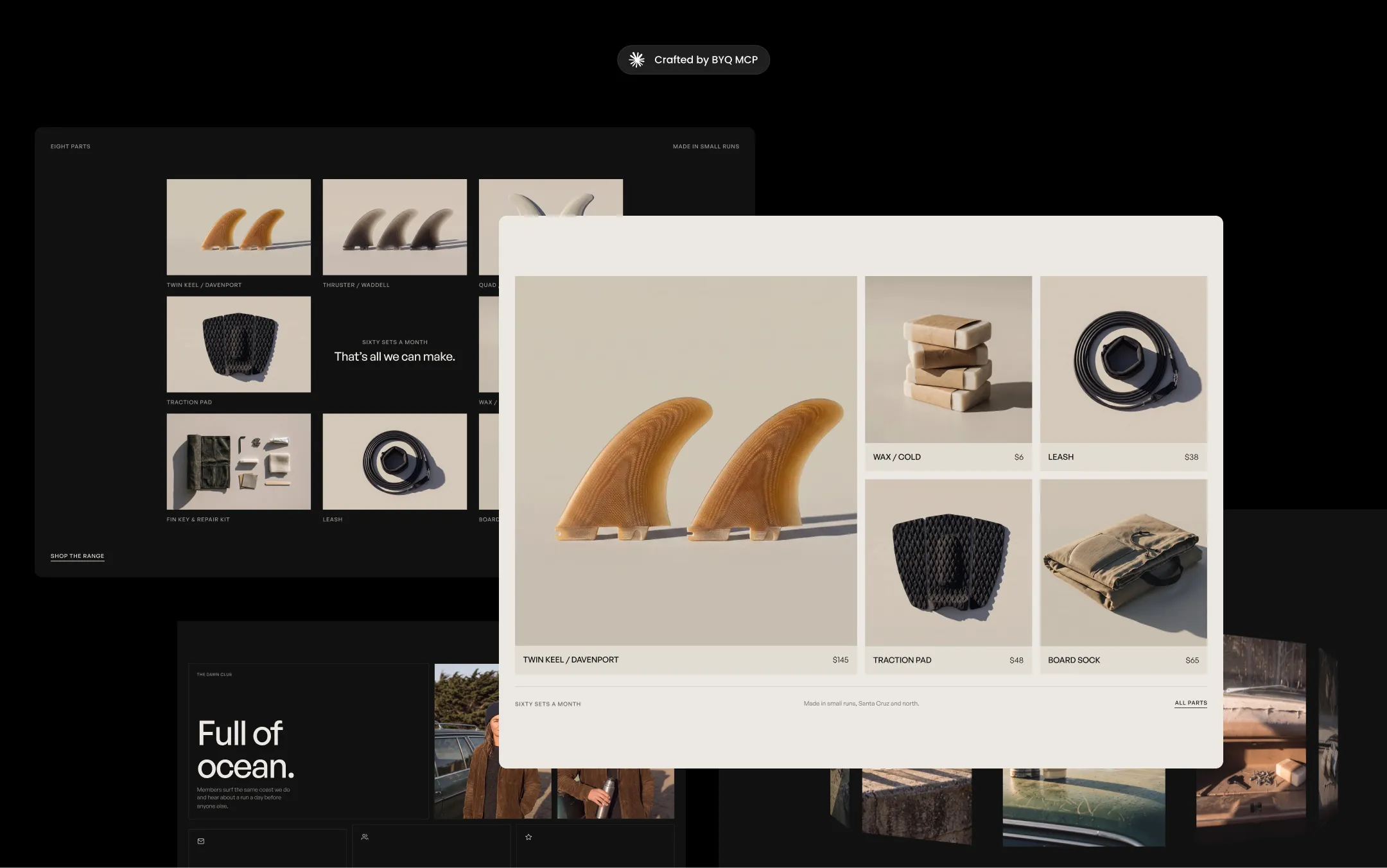This screenshot has height=868, width=1387.
Task: Follow the Shop the Range link
Action: 77,556
